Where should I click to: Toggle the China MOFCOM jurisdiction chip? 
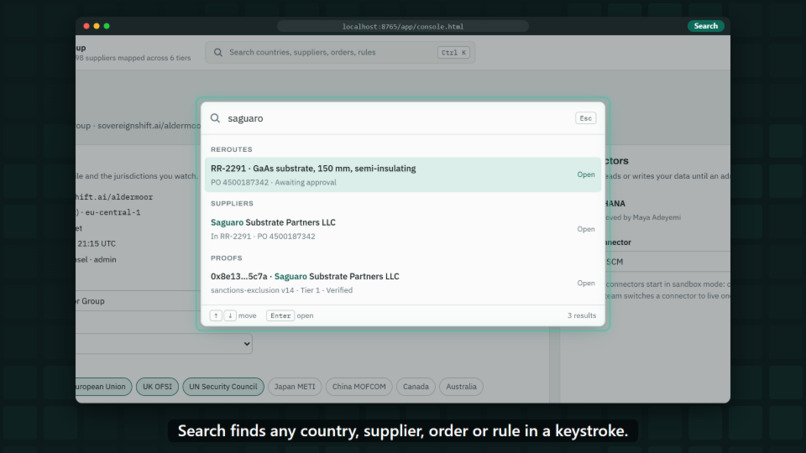(359, 387)
